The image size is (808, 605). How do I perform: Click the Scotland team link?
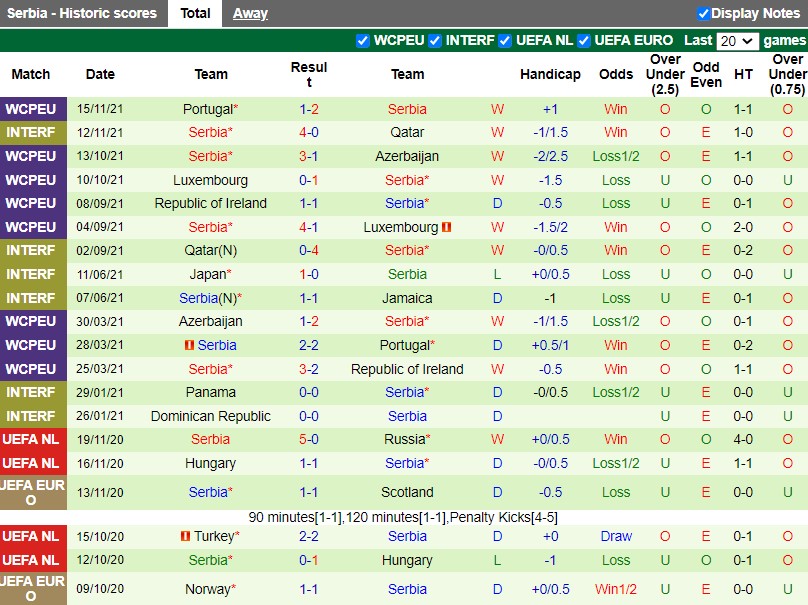pos(407,492)
